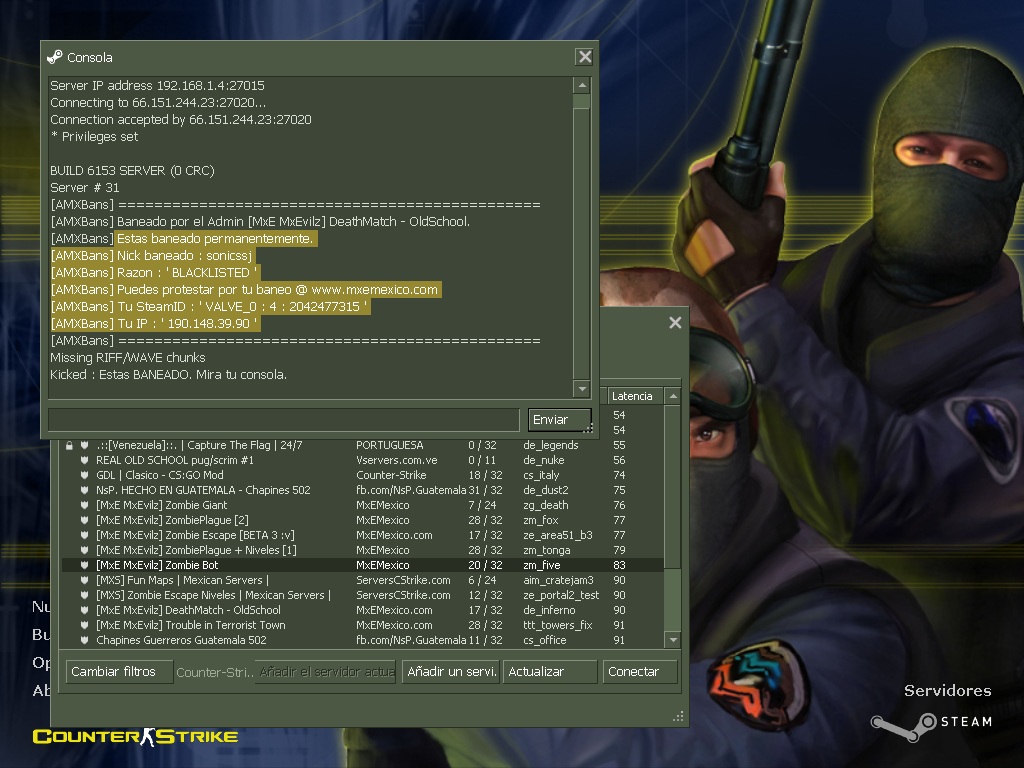Close the Consola window
This screenshot has width=1024, height=768.
pyautogui.click(x=584, y=57)
